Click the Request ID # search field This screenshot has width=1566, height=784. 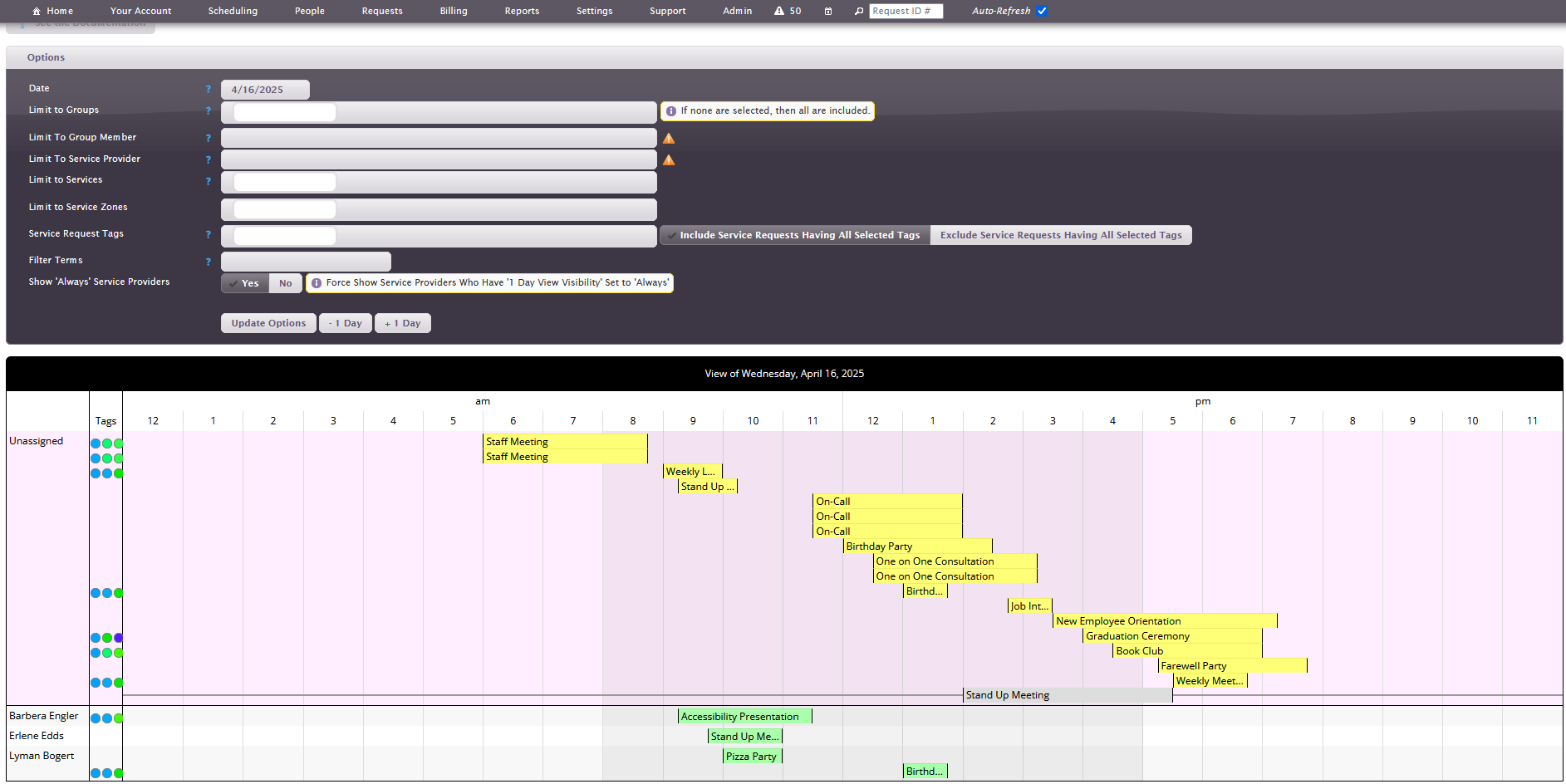pos(906,11)
